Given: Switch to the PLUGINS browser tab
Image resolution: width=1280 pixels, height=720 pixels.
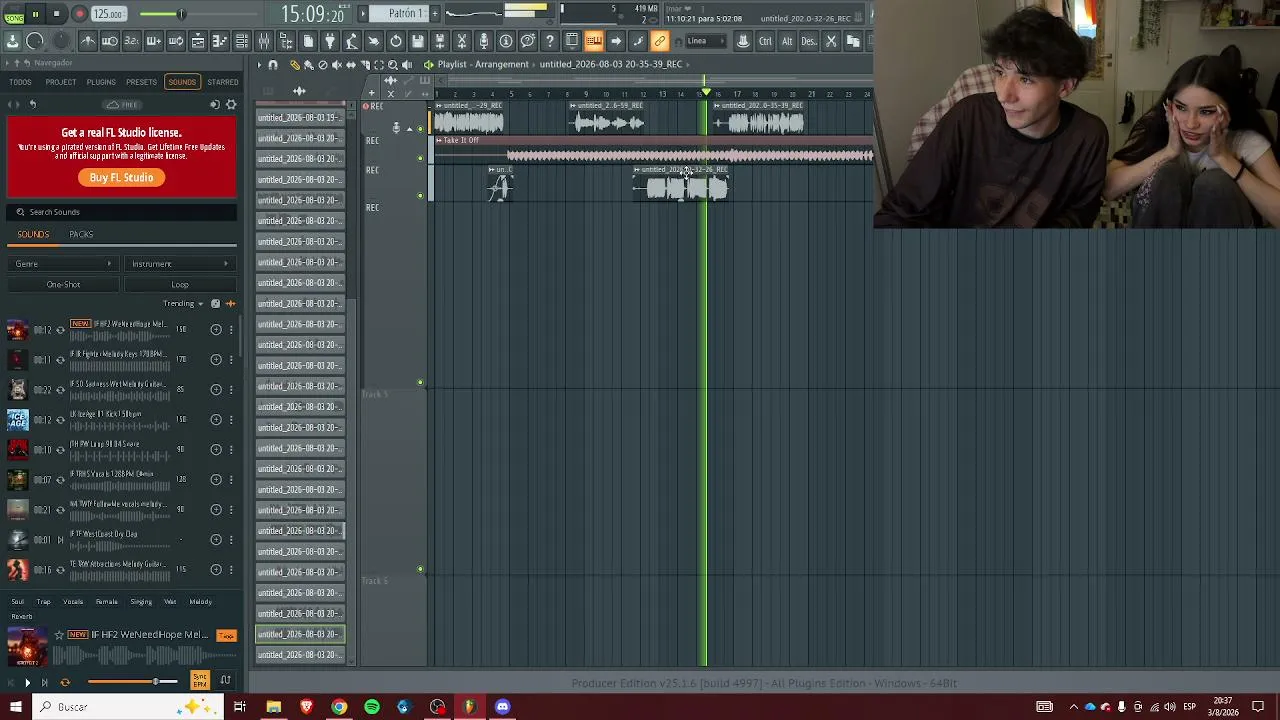Looking at the screenshot, I should [101, 82].
